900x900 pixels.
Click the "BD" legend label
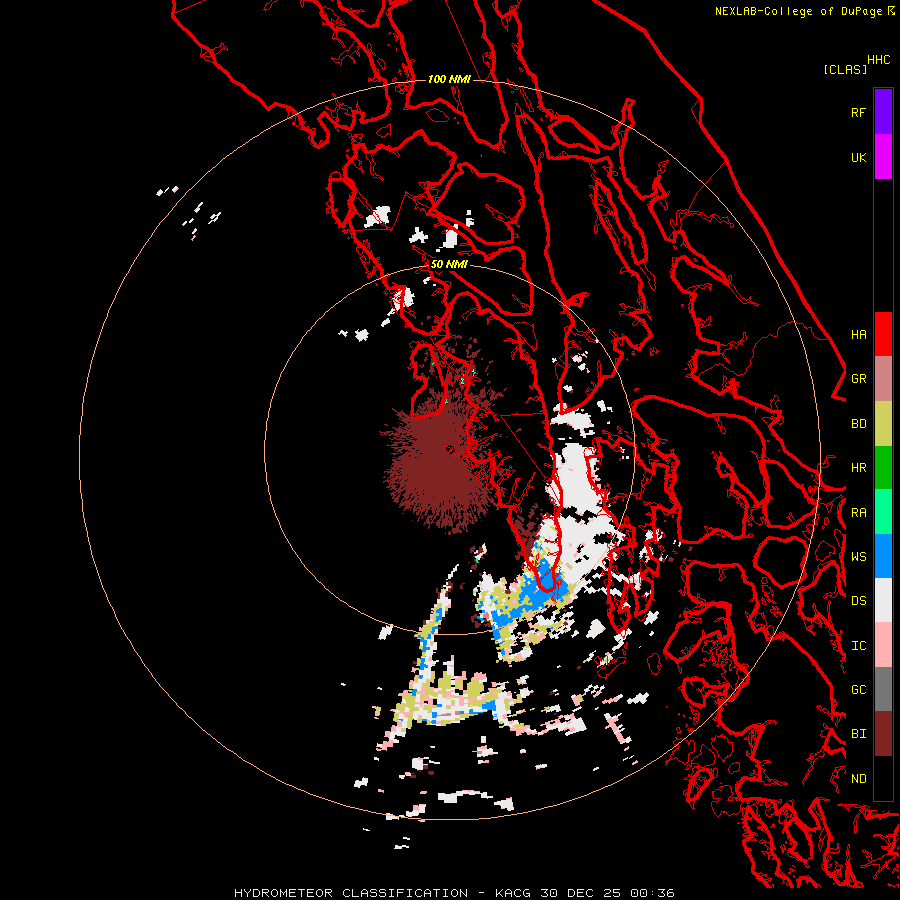pyautogui.click(x=858, y=424)
